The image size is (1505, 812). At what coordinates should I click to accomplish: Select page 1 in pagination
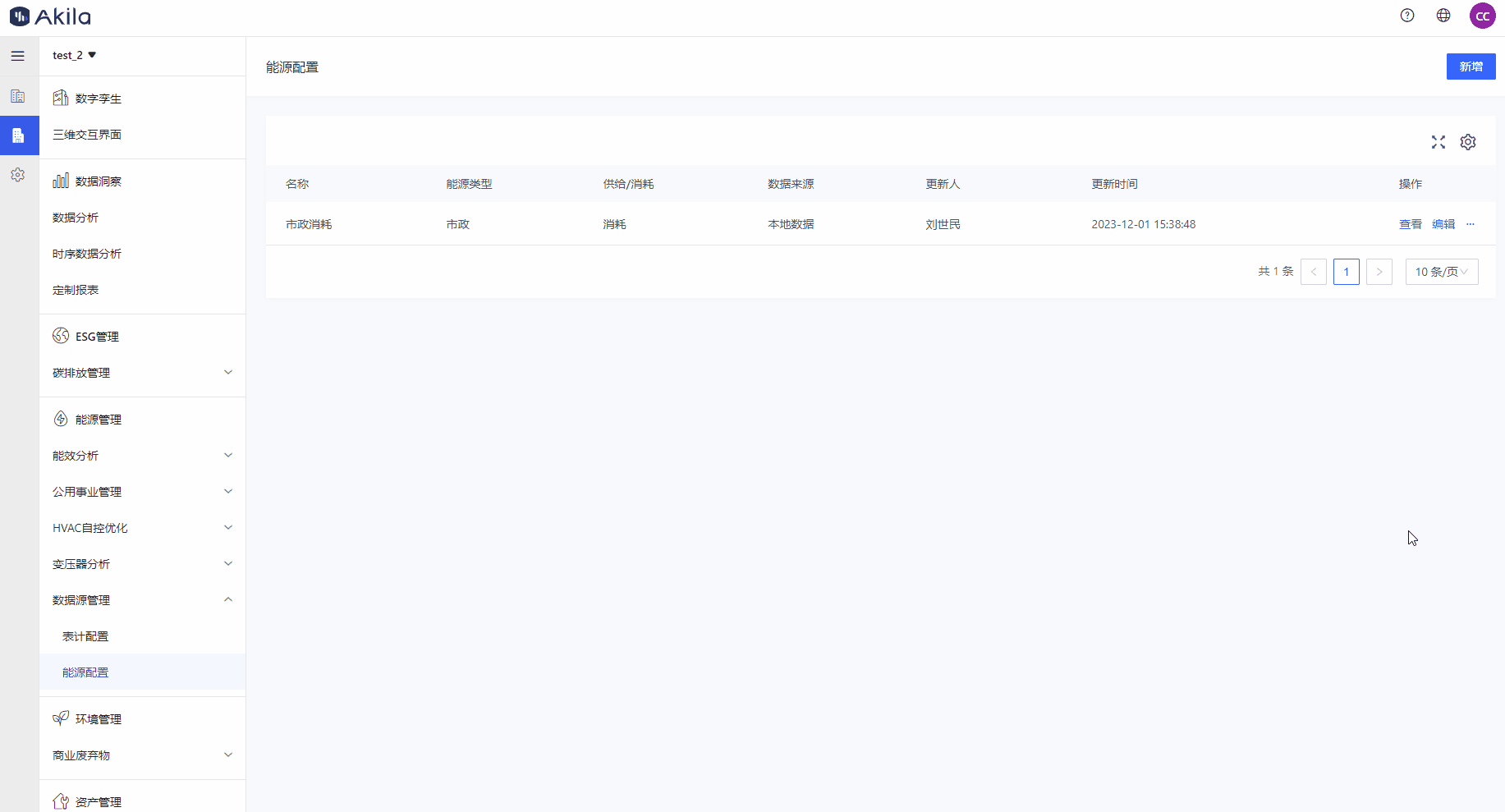[x=1347, y=272]
